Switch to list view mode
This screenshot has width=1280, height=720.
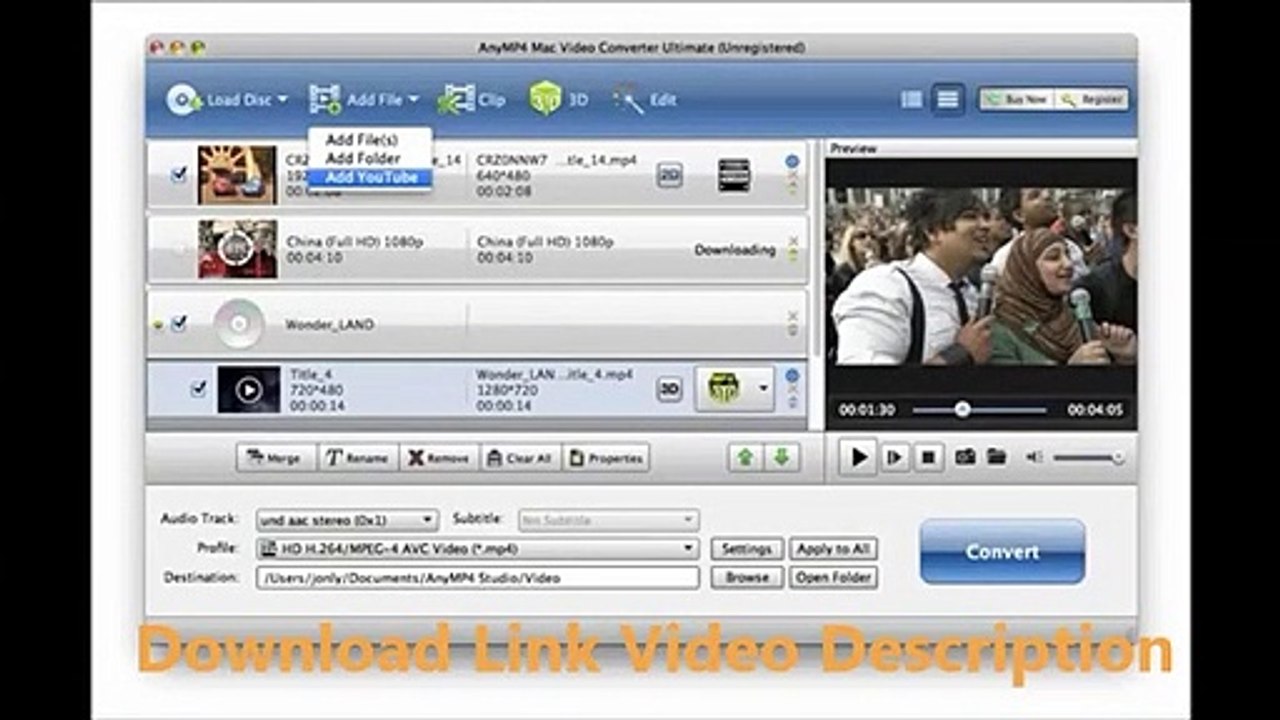point(911,99)
